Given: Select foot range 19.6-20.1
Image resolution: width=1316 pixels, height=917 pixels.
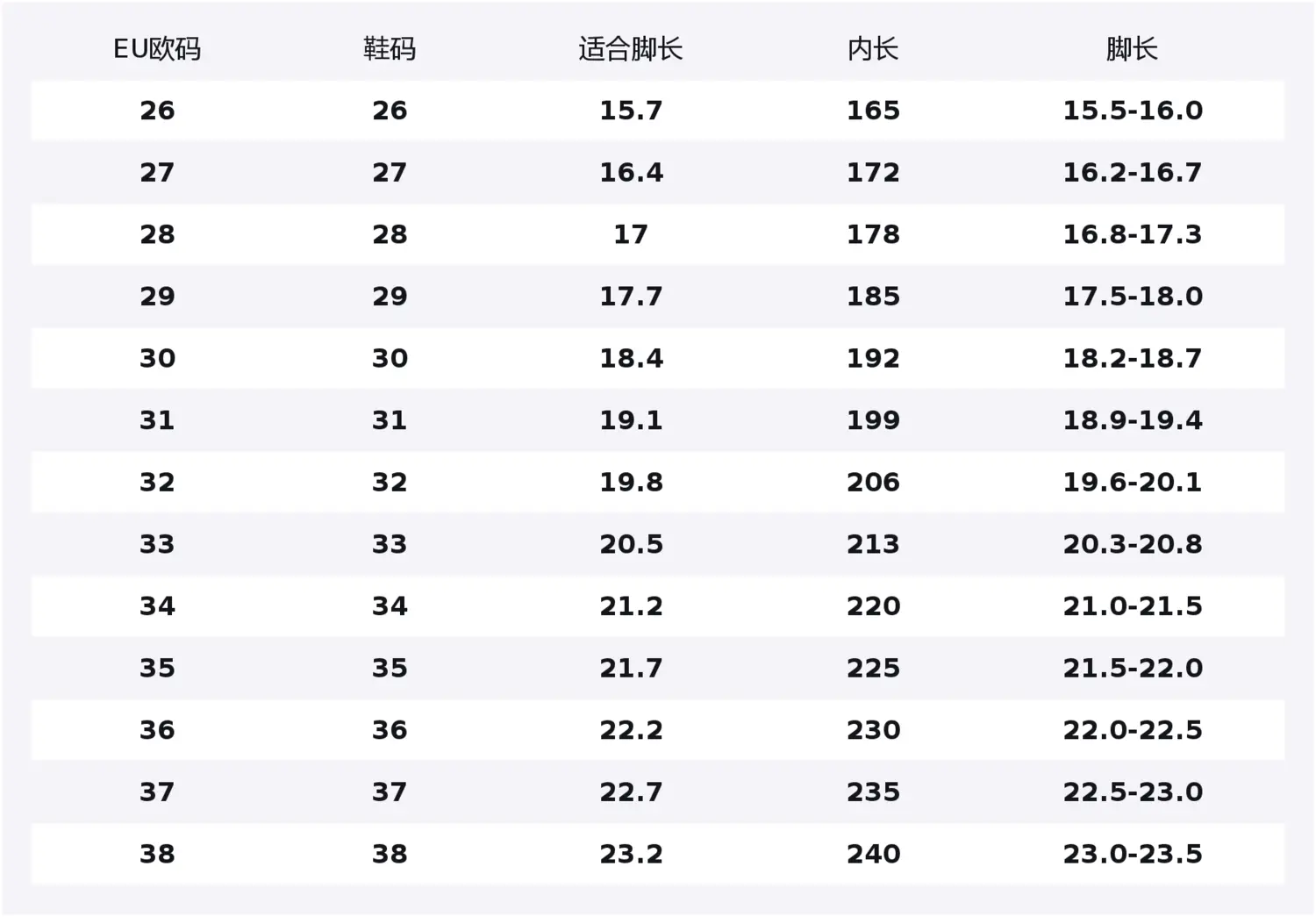Looking at the screenshot, I should 1133,482.
